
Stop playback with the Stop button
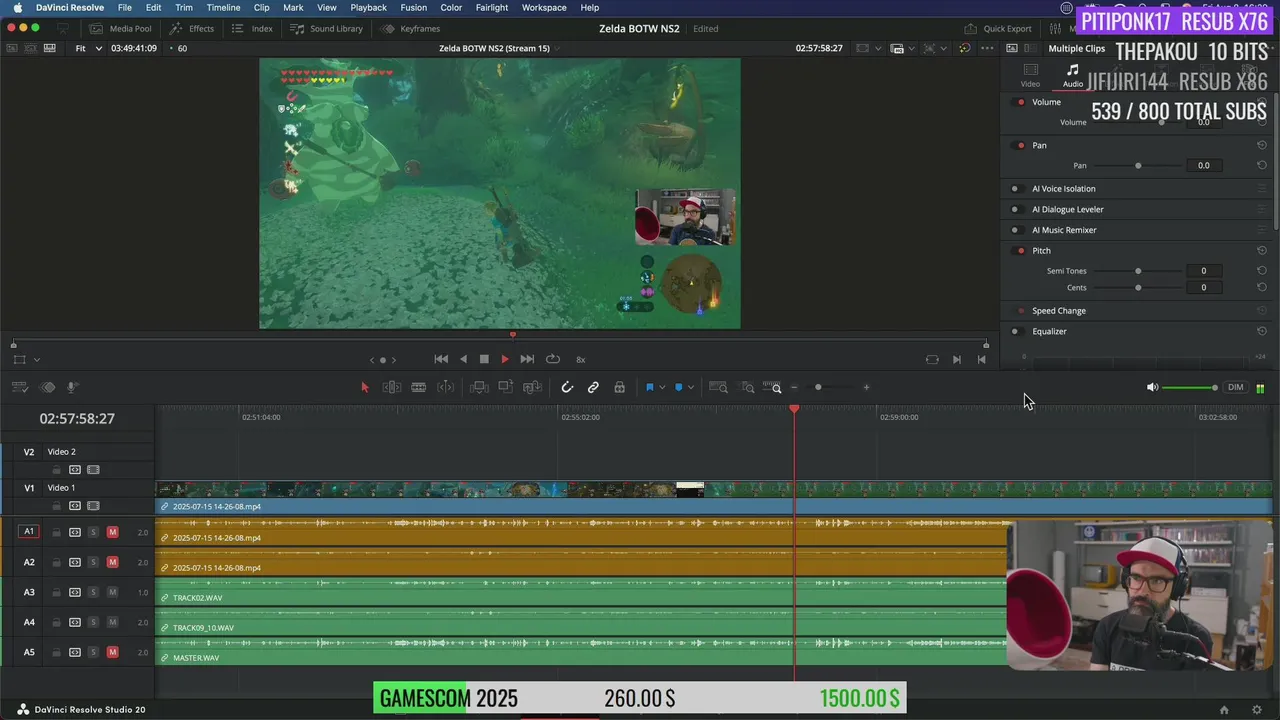(x=484, y=359)
